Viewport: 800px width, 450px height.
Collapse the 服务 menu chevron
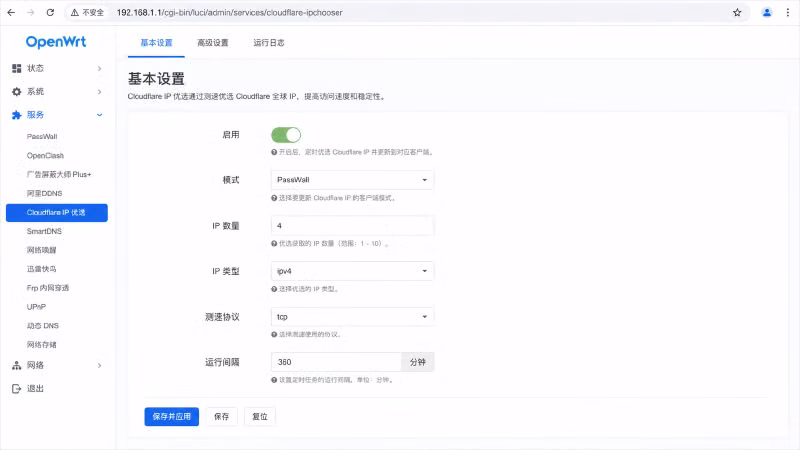point(99,115)
